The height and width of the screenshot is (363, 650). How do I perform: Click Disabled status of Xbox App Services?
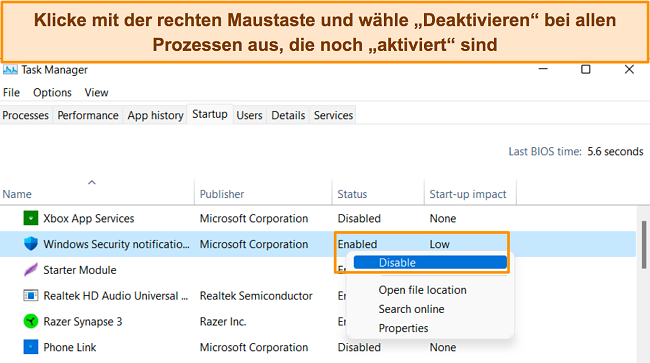[x=359, y=218]
